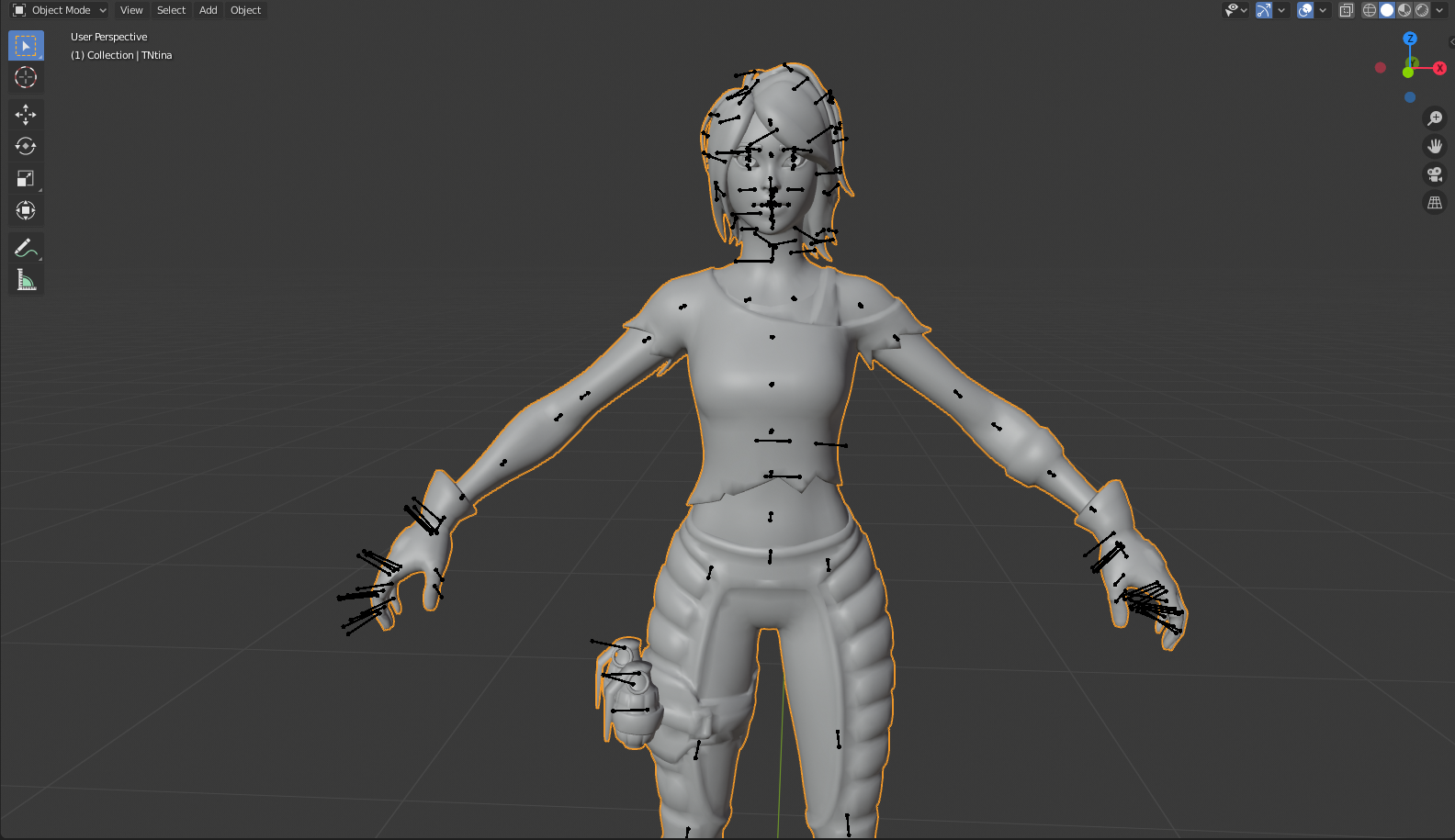This screenshot has height=840, width=1455.
Task: Expand the sidebar with the edge arrow
Action: (1451, 41)
